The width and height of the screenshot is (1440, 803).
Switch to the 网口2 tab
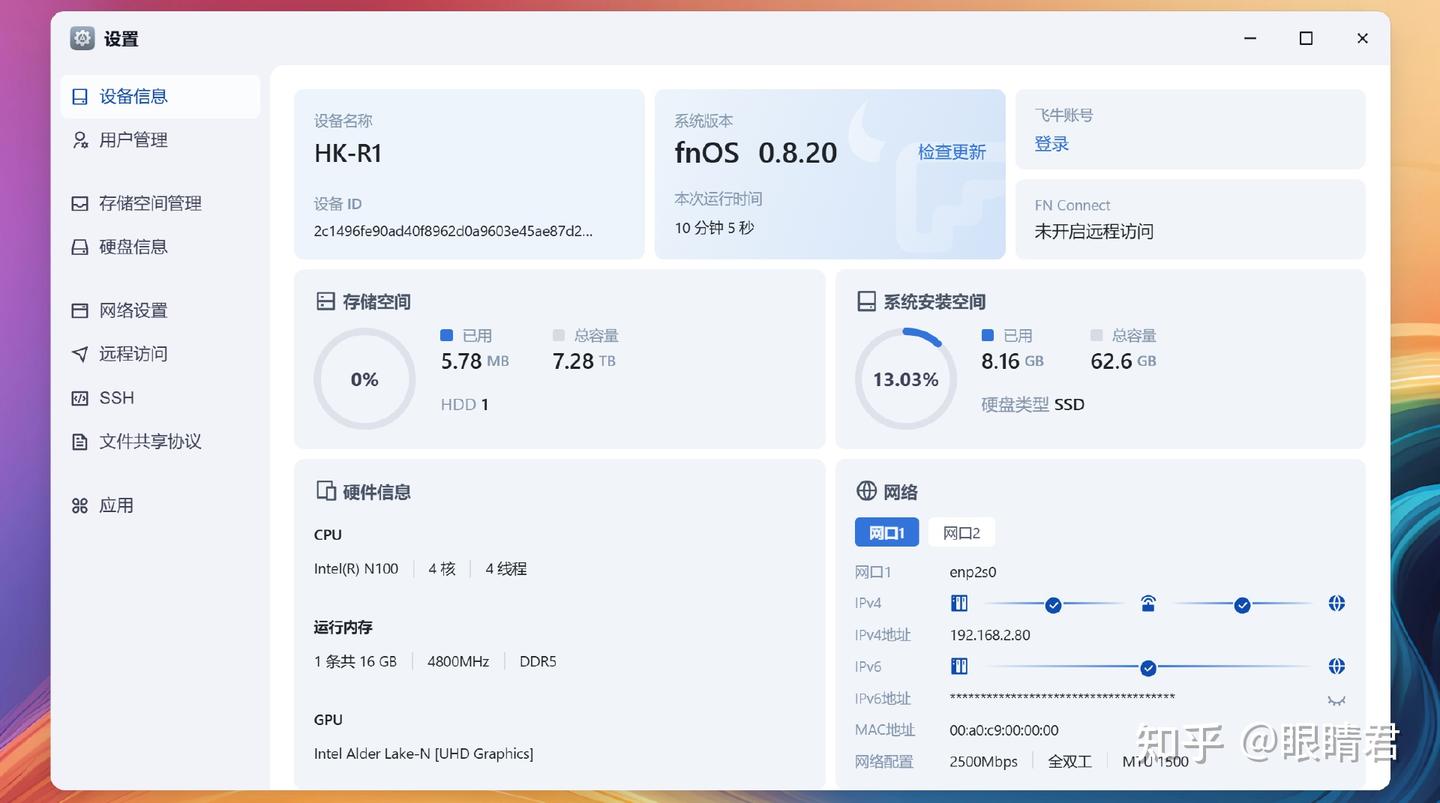(x=961, y=532)
